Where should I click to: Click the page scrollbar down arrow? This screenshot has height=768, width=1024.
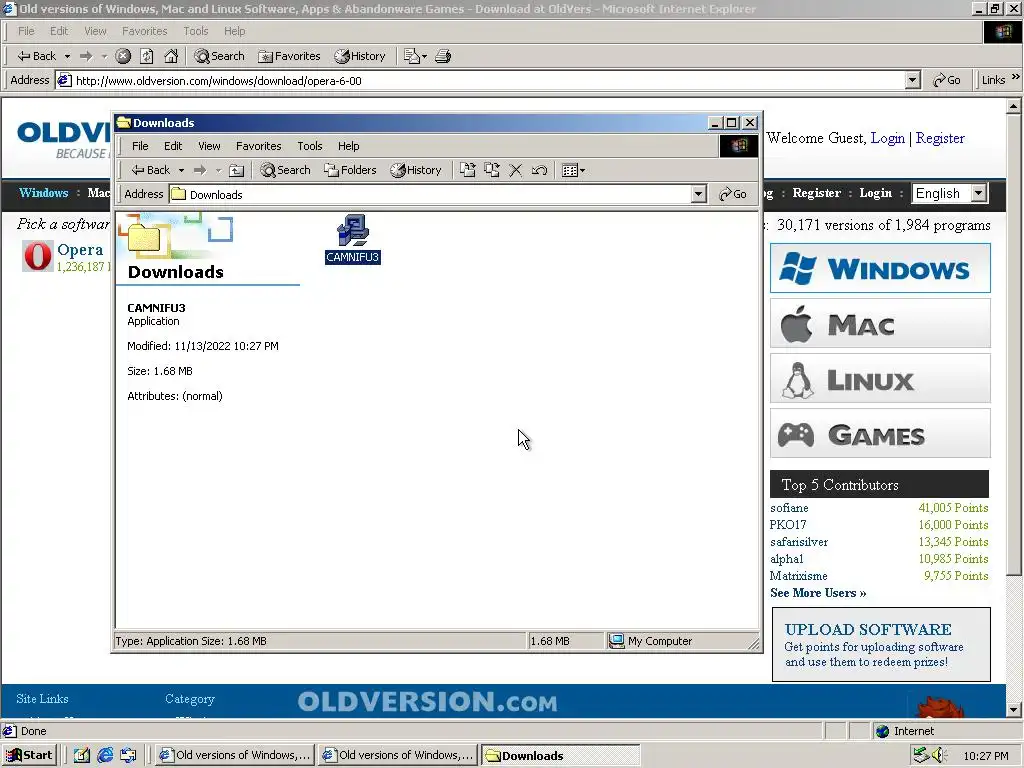[x=1014, y=709]
